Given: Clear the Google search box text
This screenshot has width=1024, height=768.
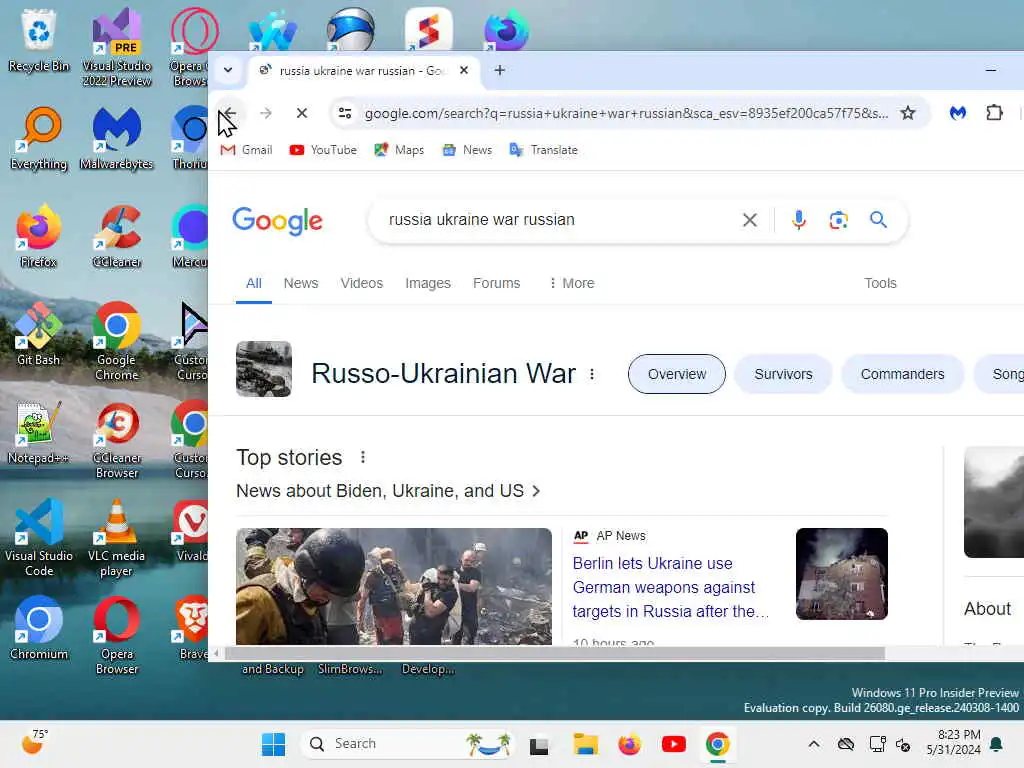Looking at the screenshot, I should [x=750, y=220].
